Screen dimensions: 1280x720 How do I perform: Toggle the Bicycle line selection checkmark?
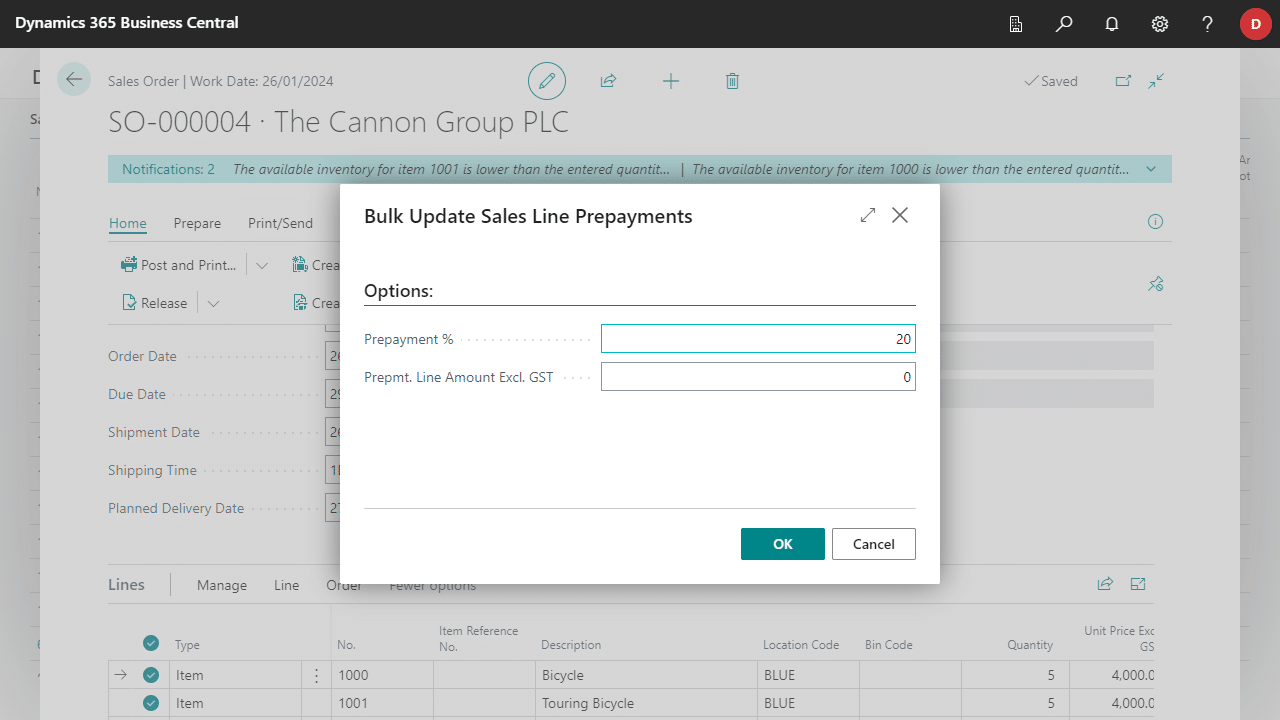pyautogui.click(x=151, y=675)
